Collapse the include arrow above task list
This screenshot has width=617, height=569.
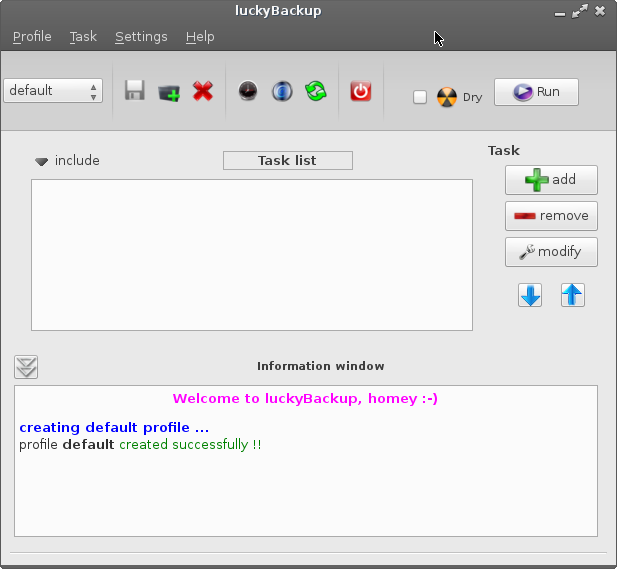tap(41, 161)
